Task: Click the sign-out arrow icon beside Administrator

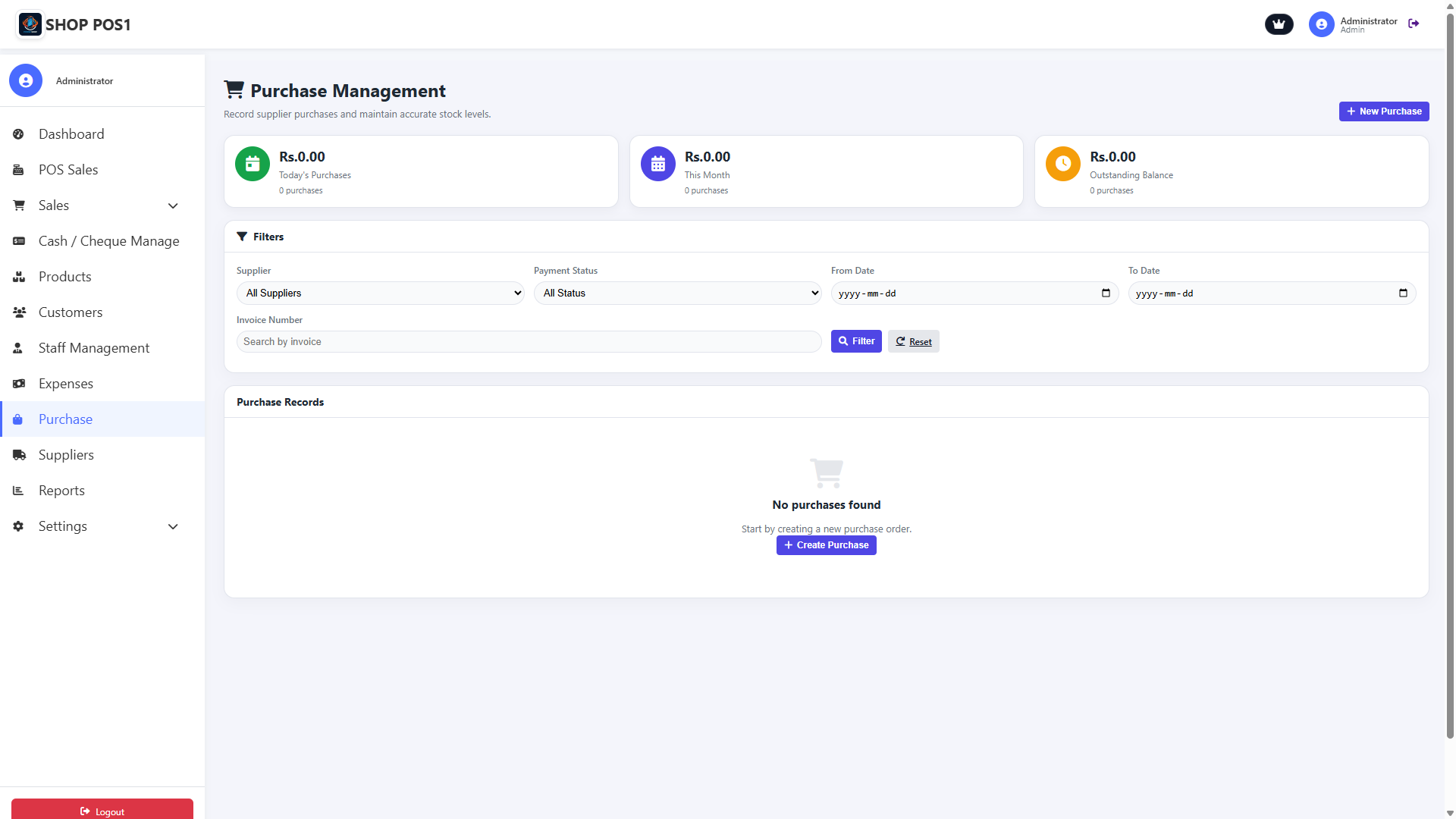Action: (1414, 24)
